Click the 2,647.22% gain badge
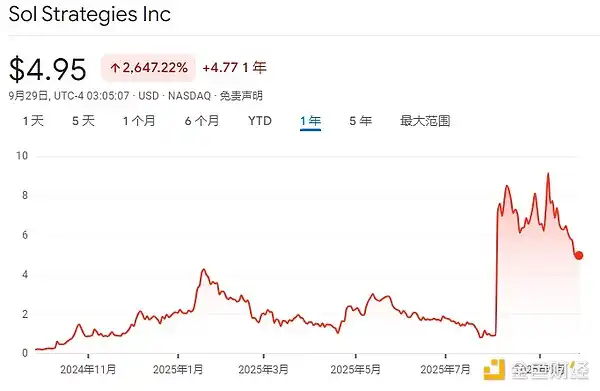This screenshot has width=600, height=391. pos(148,68)
